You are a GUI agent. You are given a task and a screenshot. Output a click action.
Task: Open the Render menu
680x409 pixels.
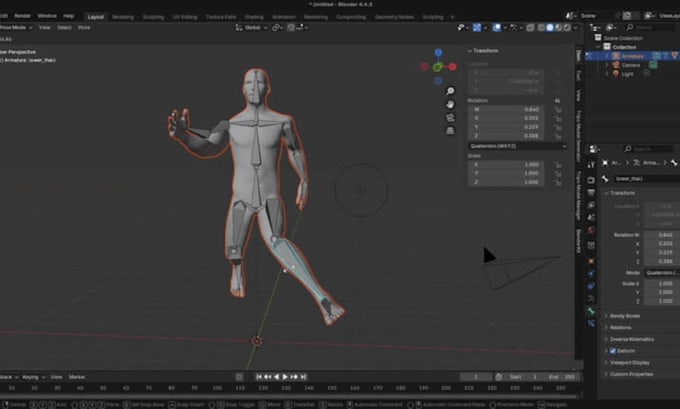pyautogui.click(x=22, y=16)
